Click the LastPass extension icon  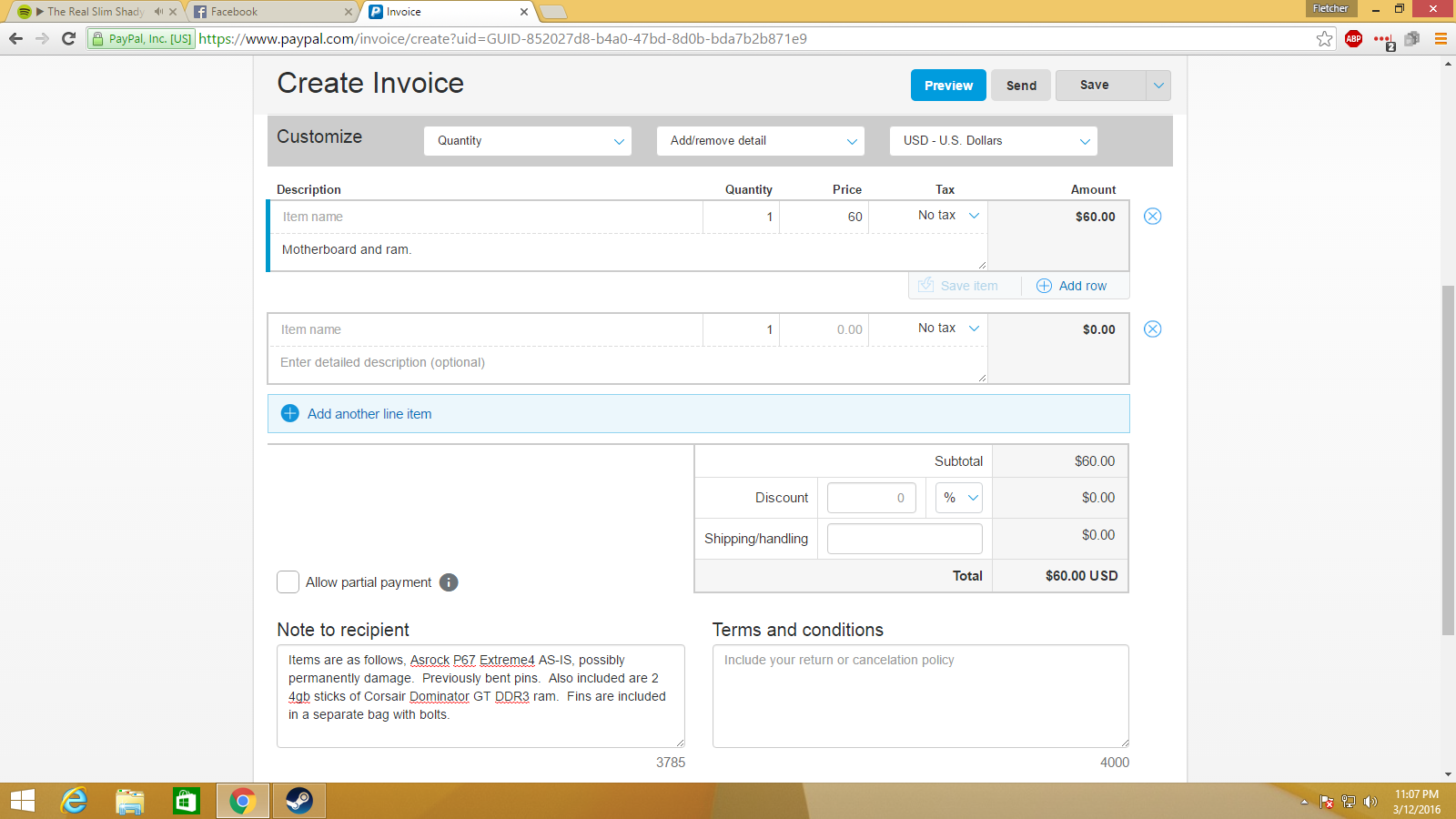tap(1384, 40)
